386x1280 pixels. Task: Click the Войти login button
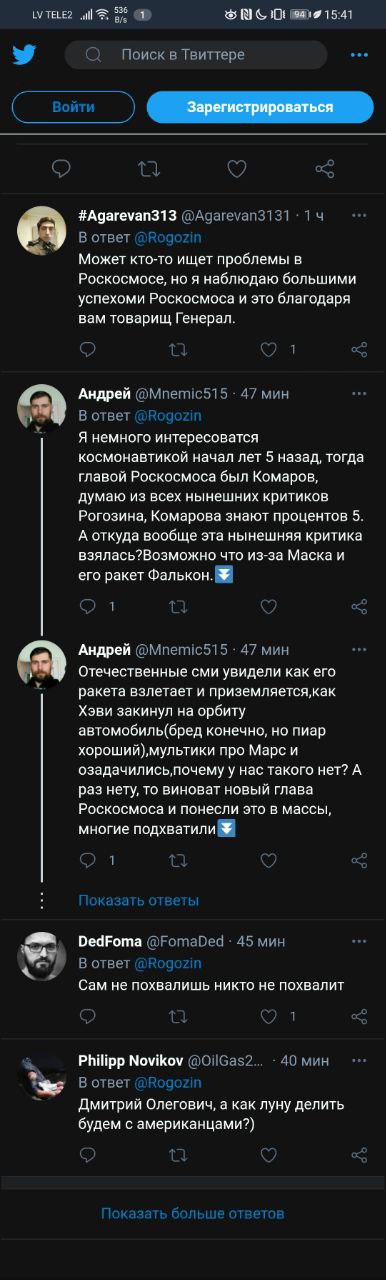tap(73, 107)
